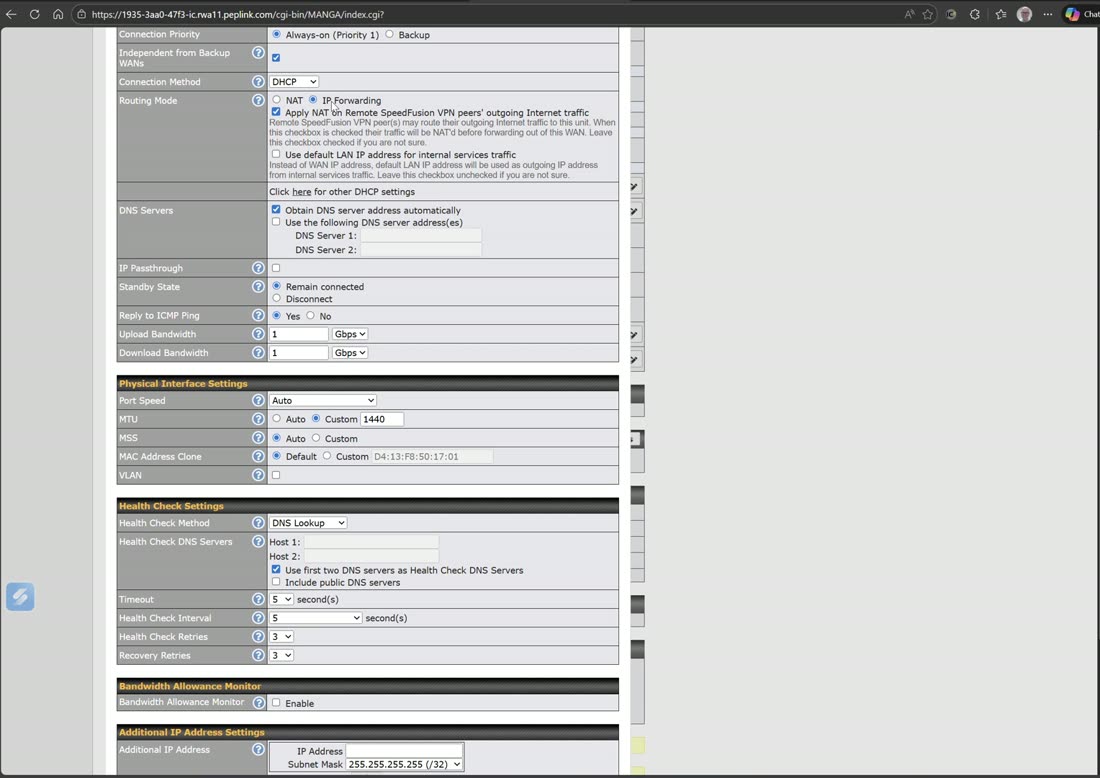Toggle Include public DNS servers checkbox
This screenshot has width=1100, height=778.
pos(276,582)
